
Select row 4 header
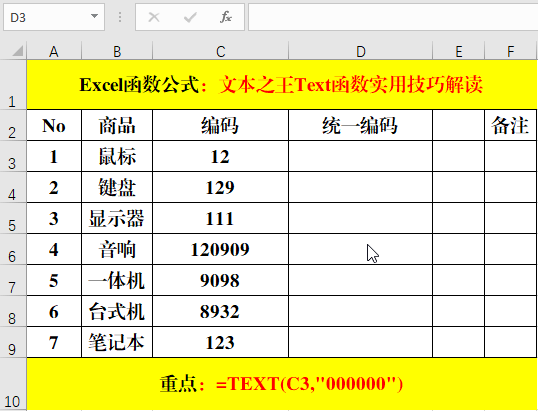13,187
